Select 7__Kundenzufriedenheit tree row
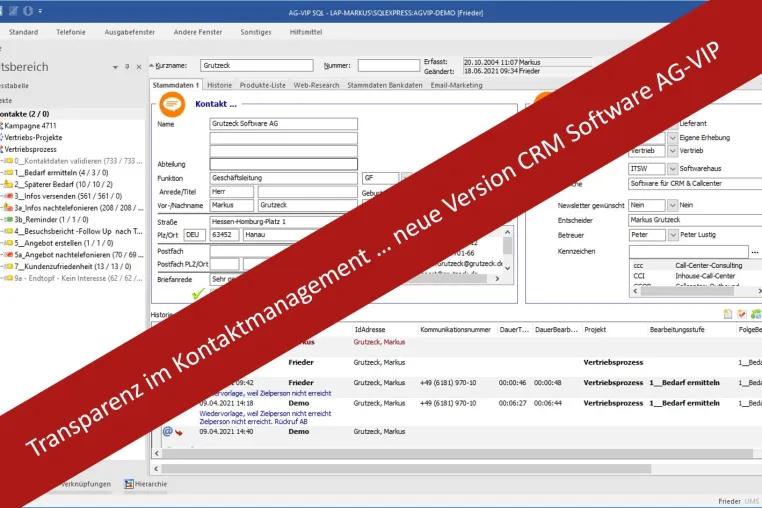This screenshot has width=762, height=508. tap(72, 266)
